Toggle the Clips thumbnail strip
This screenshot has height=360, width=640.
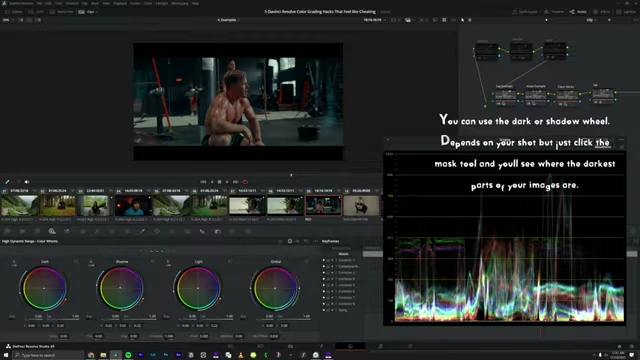pyautogui.click(x=87, y=12)
